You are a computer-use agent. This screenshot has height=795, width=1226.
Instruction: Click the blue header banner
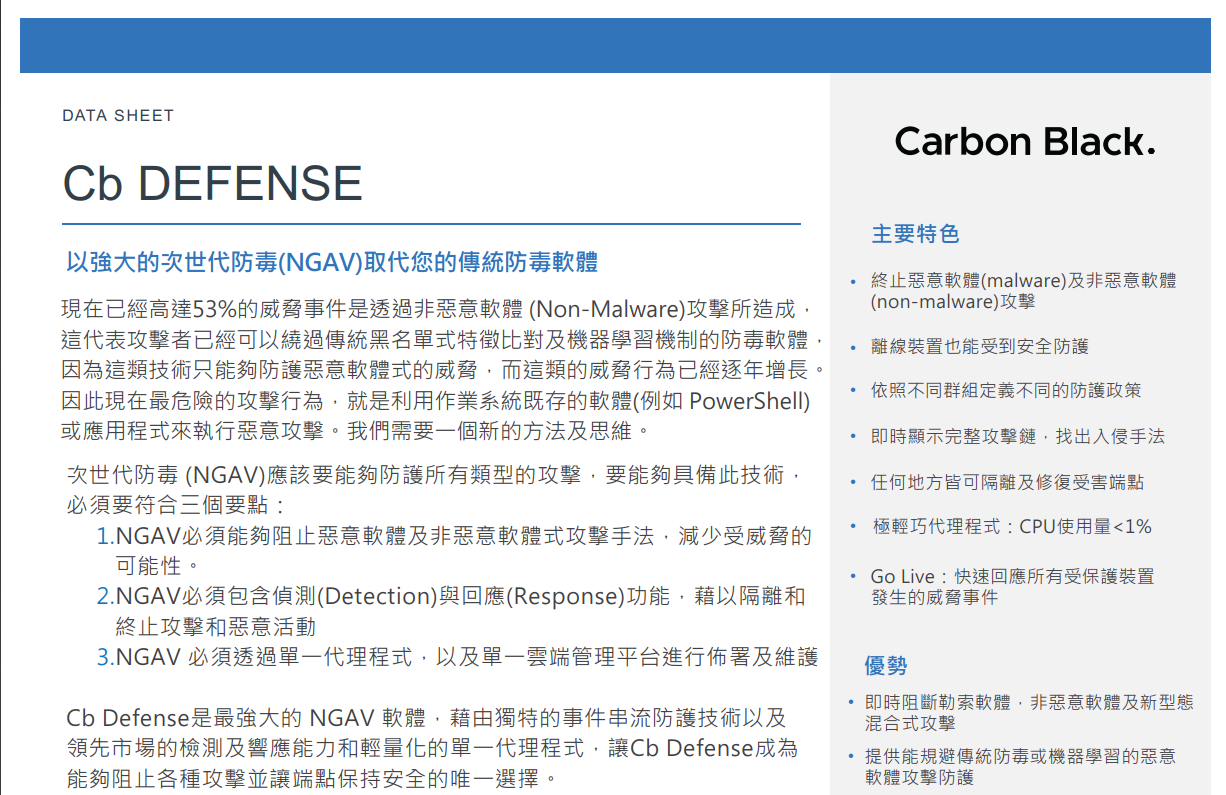click(615, 45)
